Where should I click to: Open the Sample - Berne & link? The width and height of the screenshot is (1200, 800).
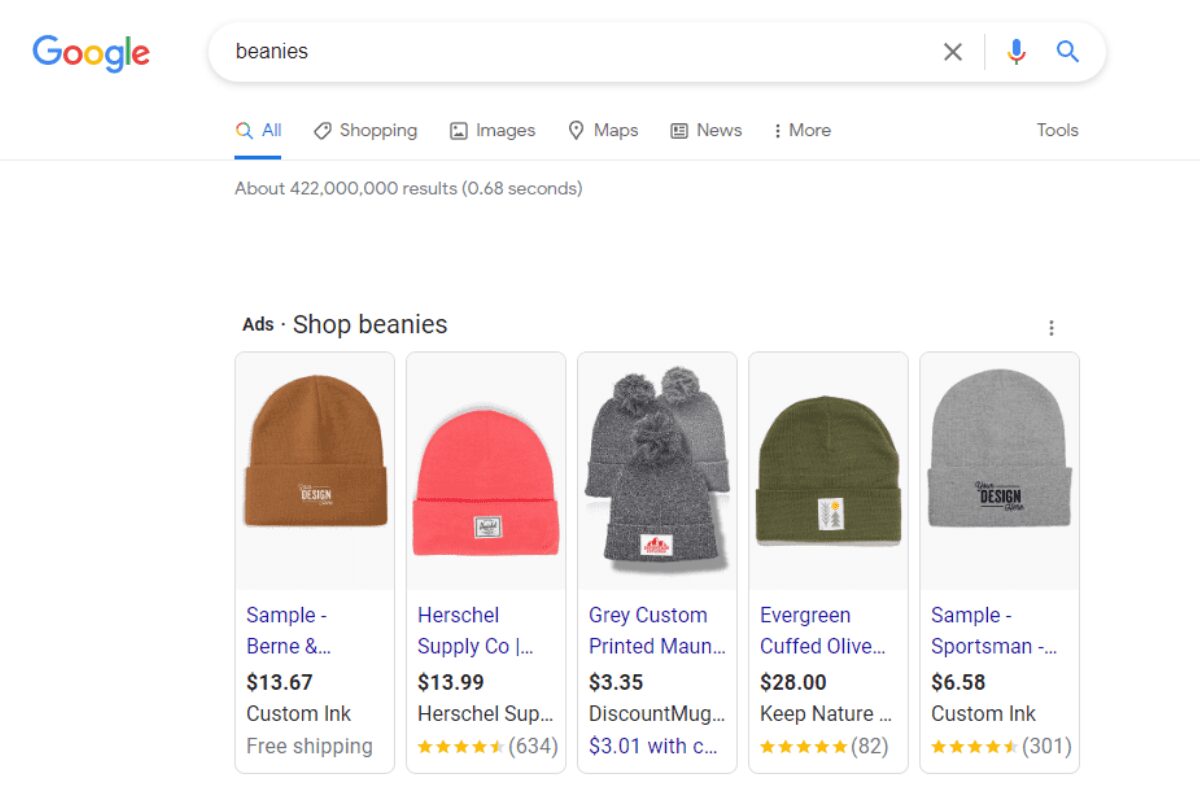289,631
